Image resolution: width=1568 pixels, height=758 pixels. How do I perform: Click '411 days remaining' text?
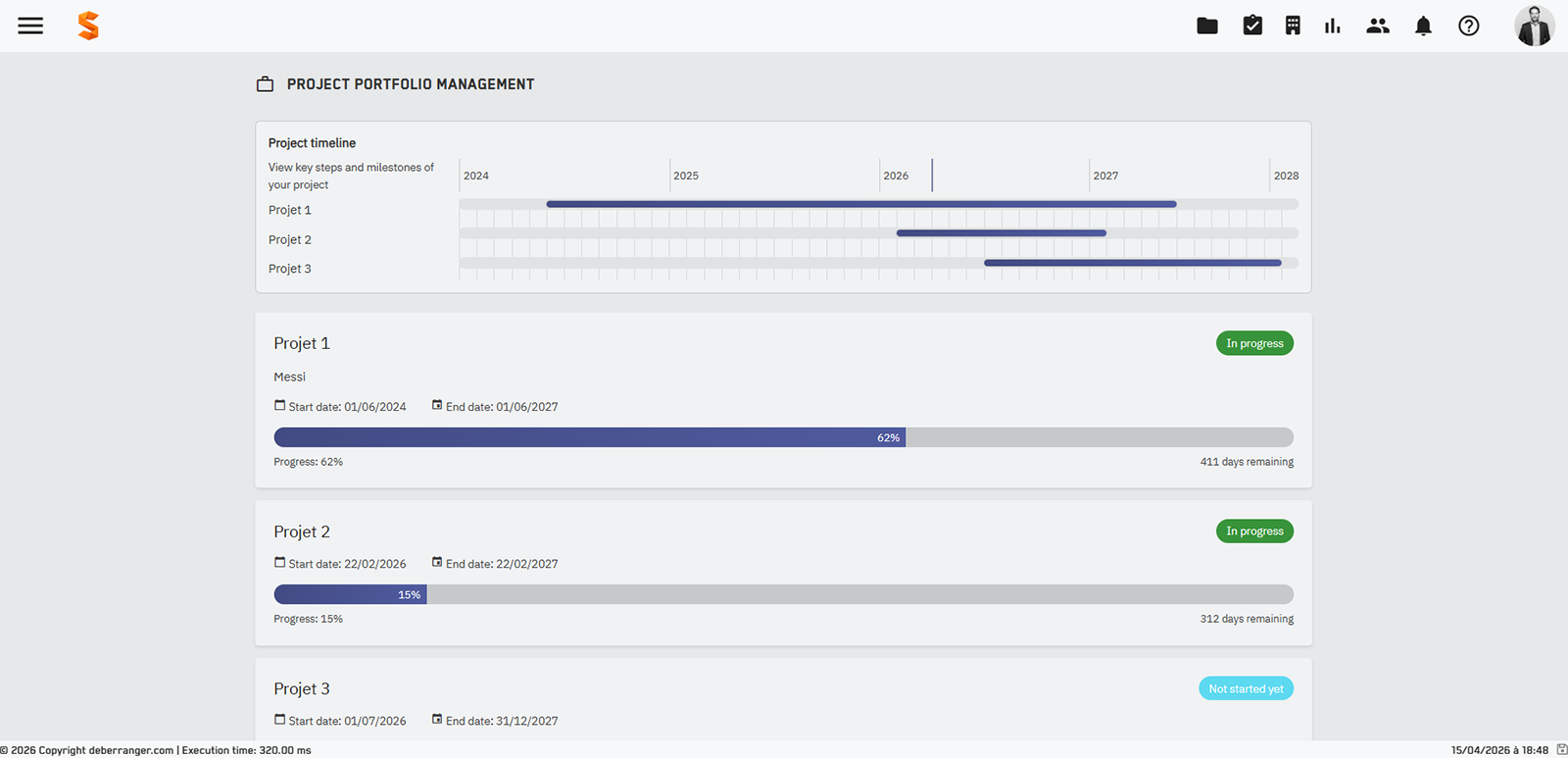(x=1247, y=462)
